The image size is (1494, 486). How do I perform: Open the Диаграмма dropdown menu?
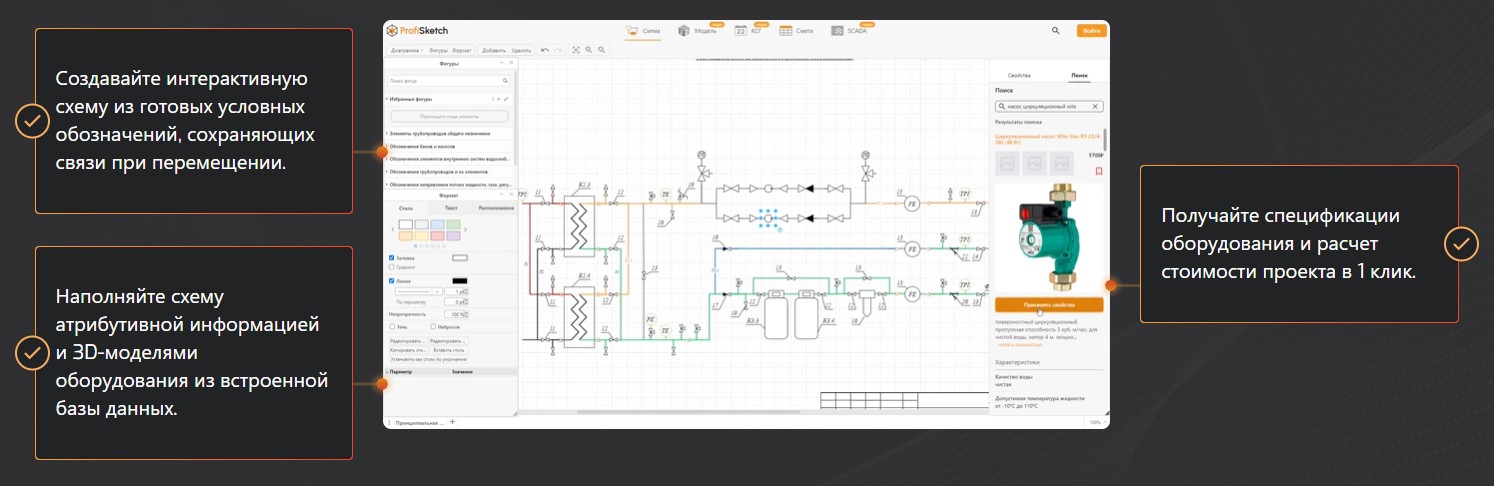pyautogui.click(x=407, y=49)
